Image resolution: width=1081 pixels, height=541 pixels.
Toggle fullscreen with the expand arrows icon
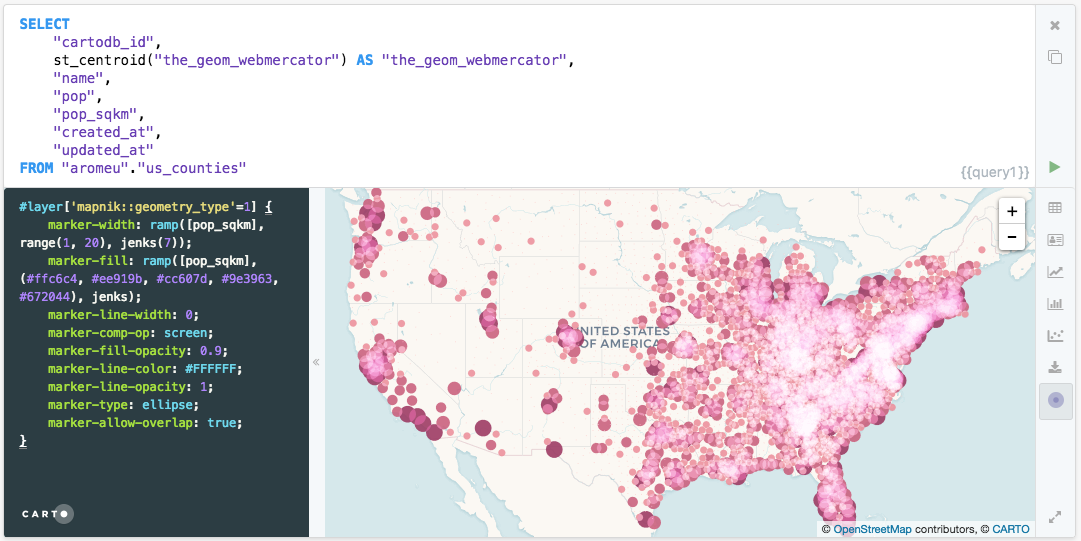(x=1055, y=517)
